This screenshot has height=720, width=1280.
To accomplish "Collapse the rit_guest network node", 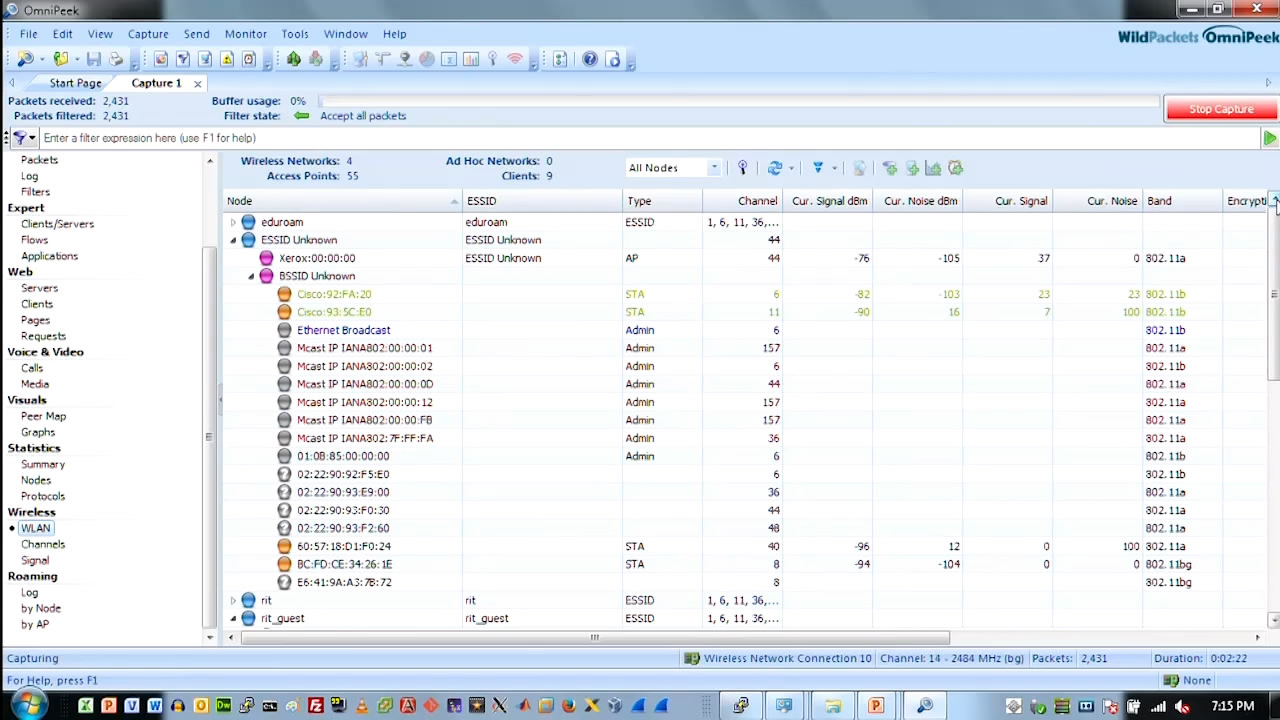I will tap(233, 618).
